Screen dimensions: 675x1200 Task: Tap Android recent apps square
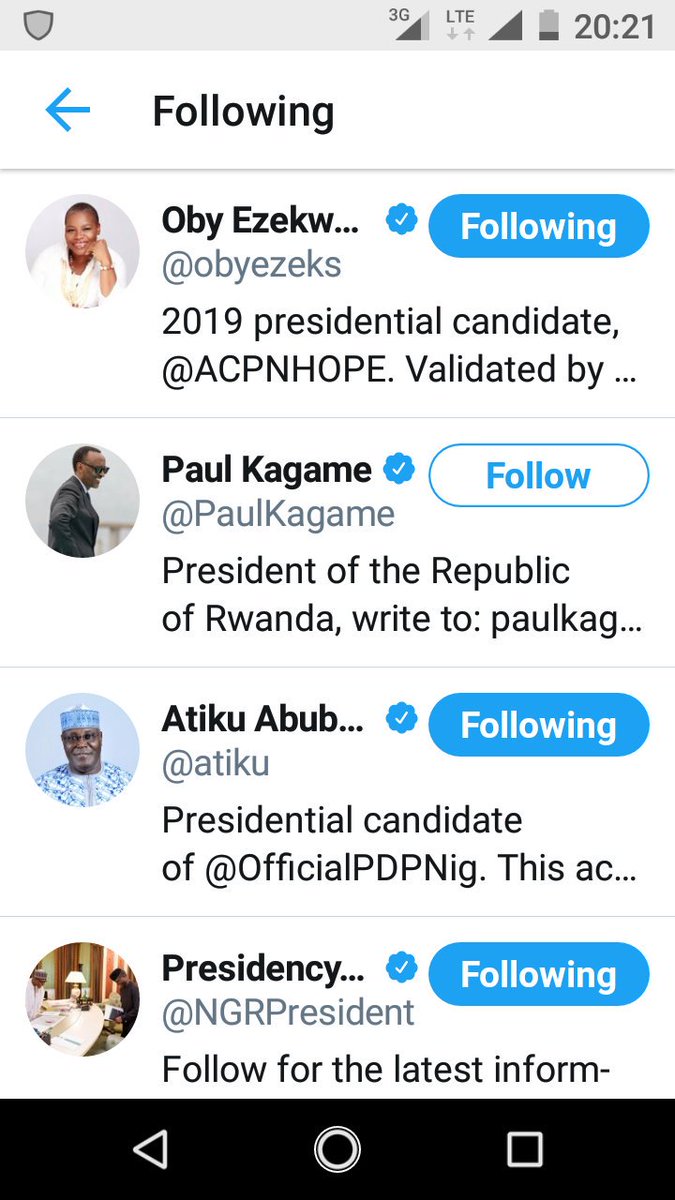point(524,1150)
